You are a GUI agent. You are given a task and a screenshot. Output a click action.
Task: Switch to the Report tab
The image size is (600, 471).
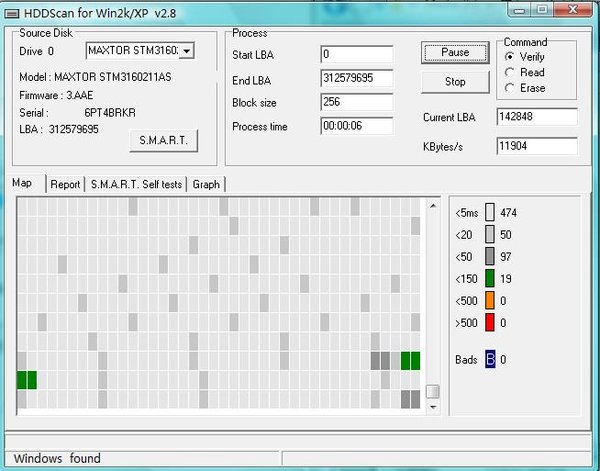point(65,184)
